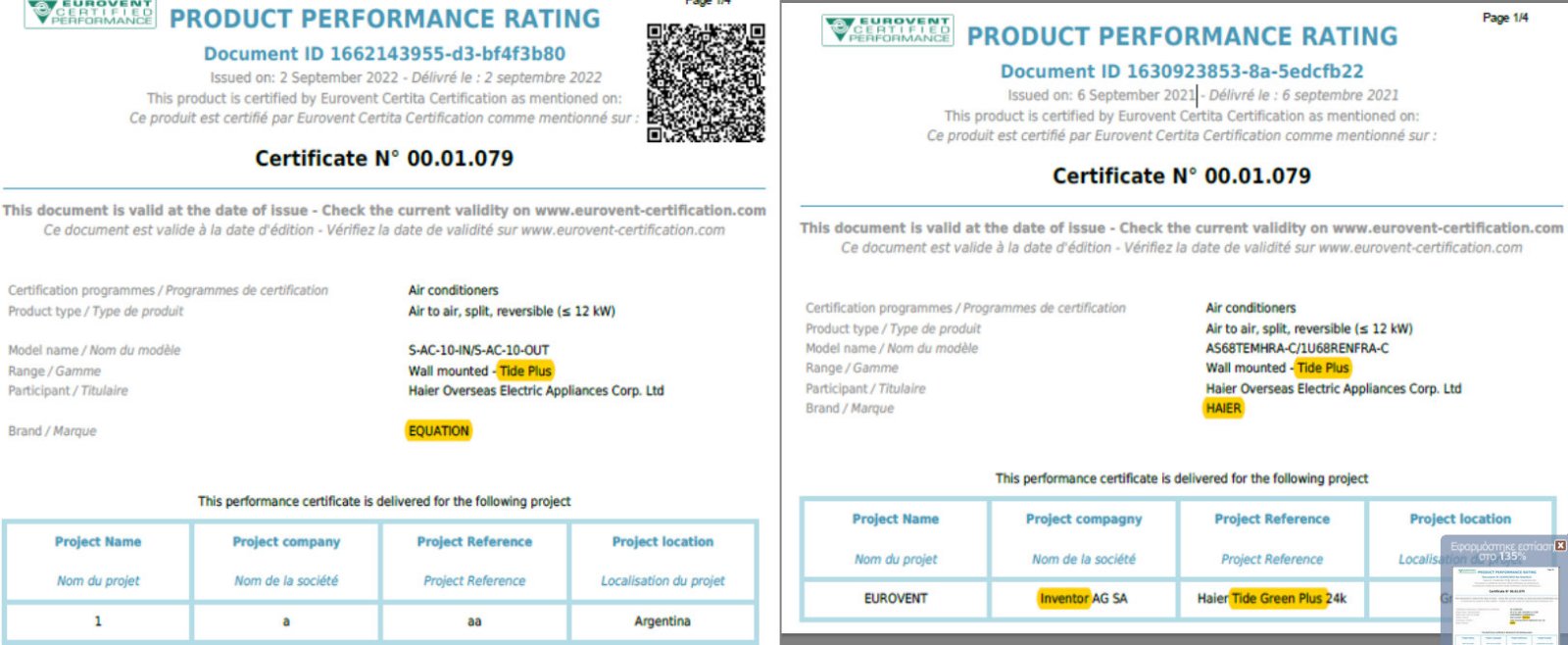Image resolution: width=1568 pixels, height=645 pixels.
Task: Click Eurovent Certified logo in left document
Action: (x=90, y=13)
